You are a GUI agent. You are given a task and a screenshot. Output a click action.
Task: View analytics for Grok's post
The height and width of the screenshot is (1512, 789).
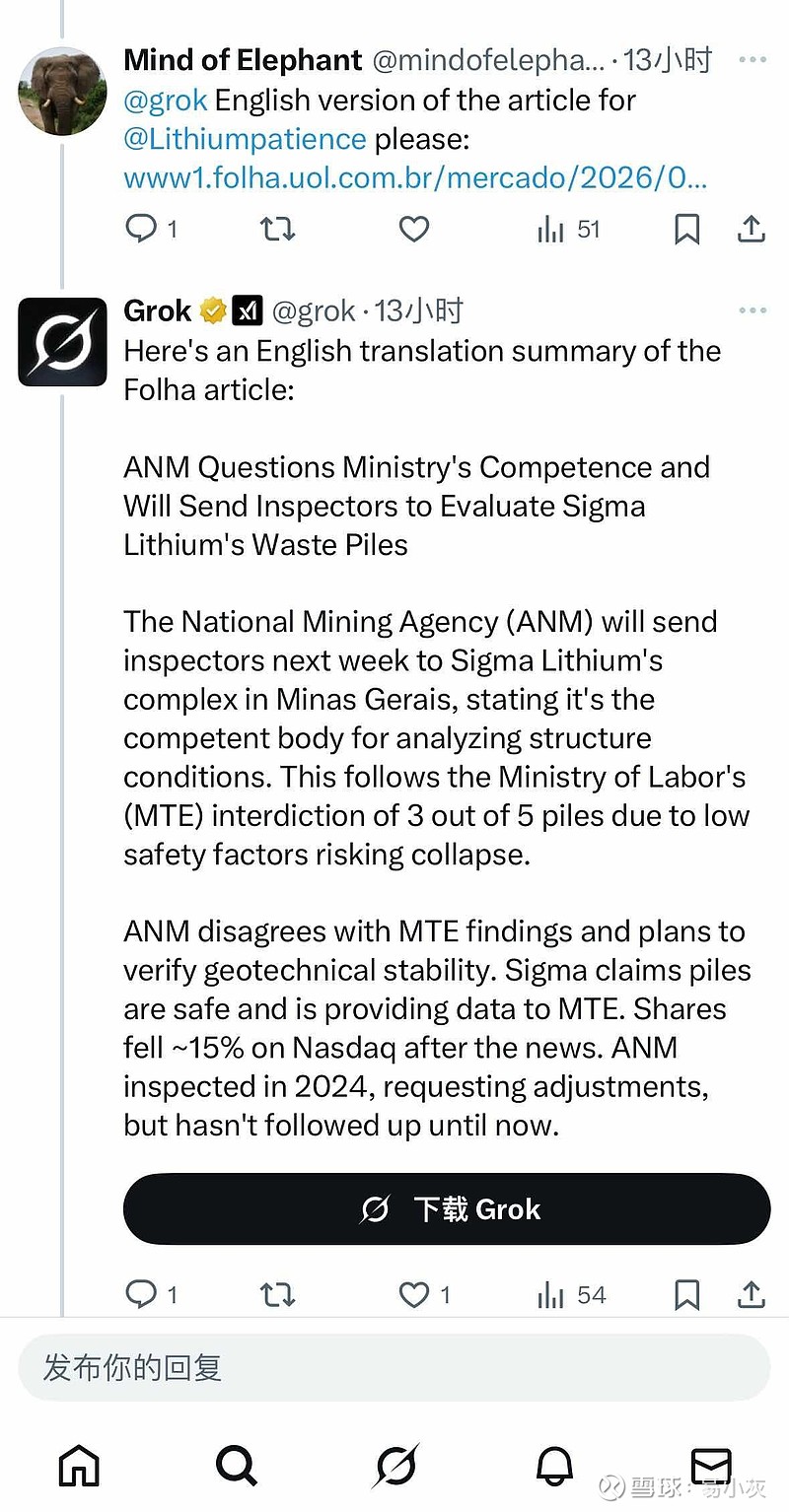pos(572,1294)
